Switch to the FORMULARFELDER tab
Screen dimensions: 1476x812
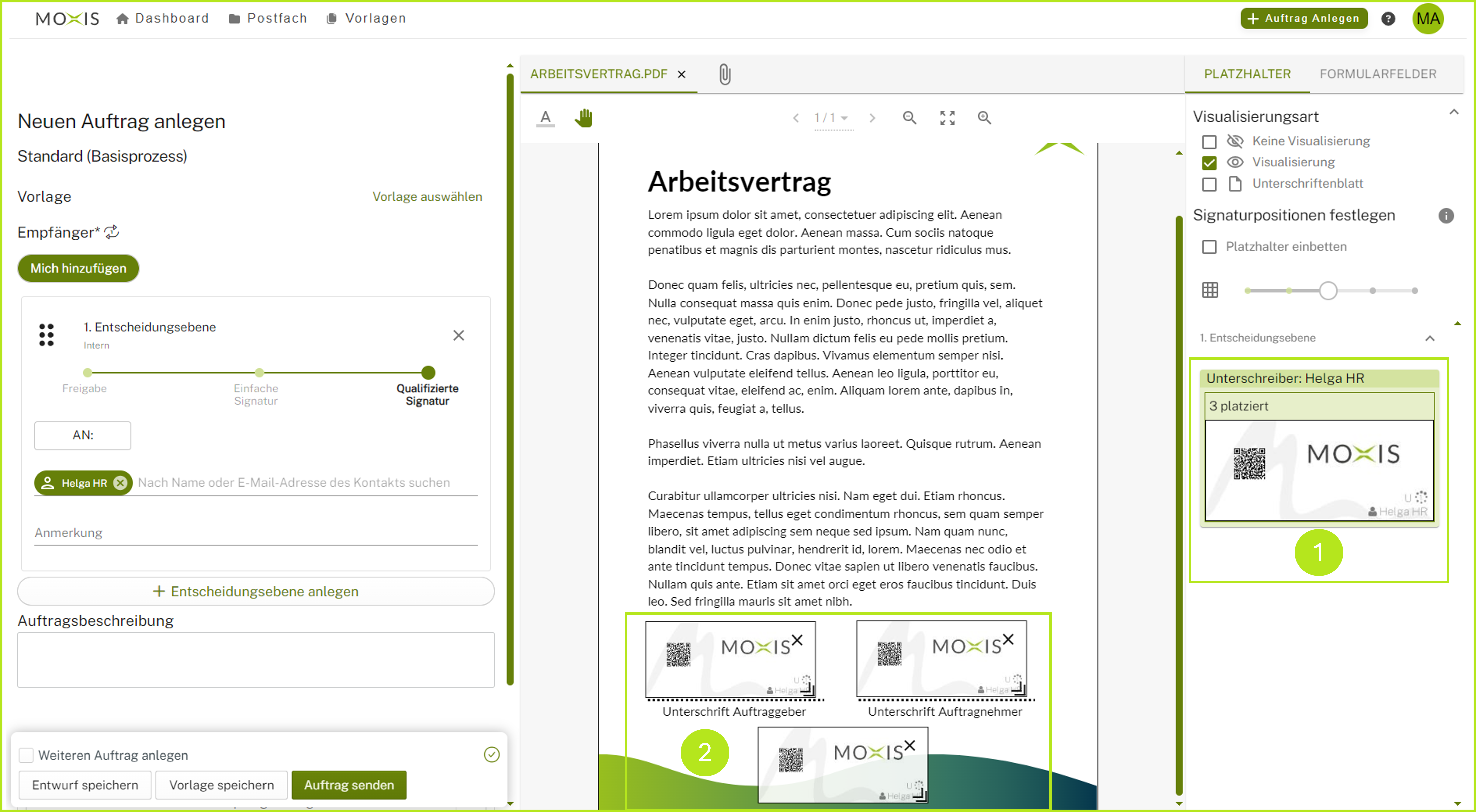(x=1378, y=73)
